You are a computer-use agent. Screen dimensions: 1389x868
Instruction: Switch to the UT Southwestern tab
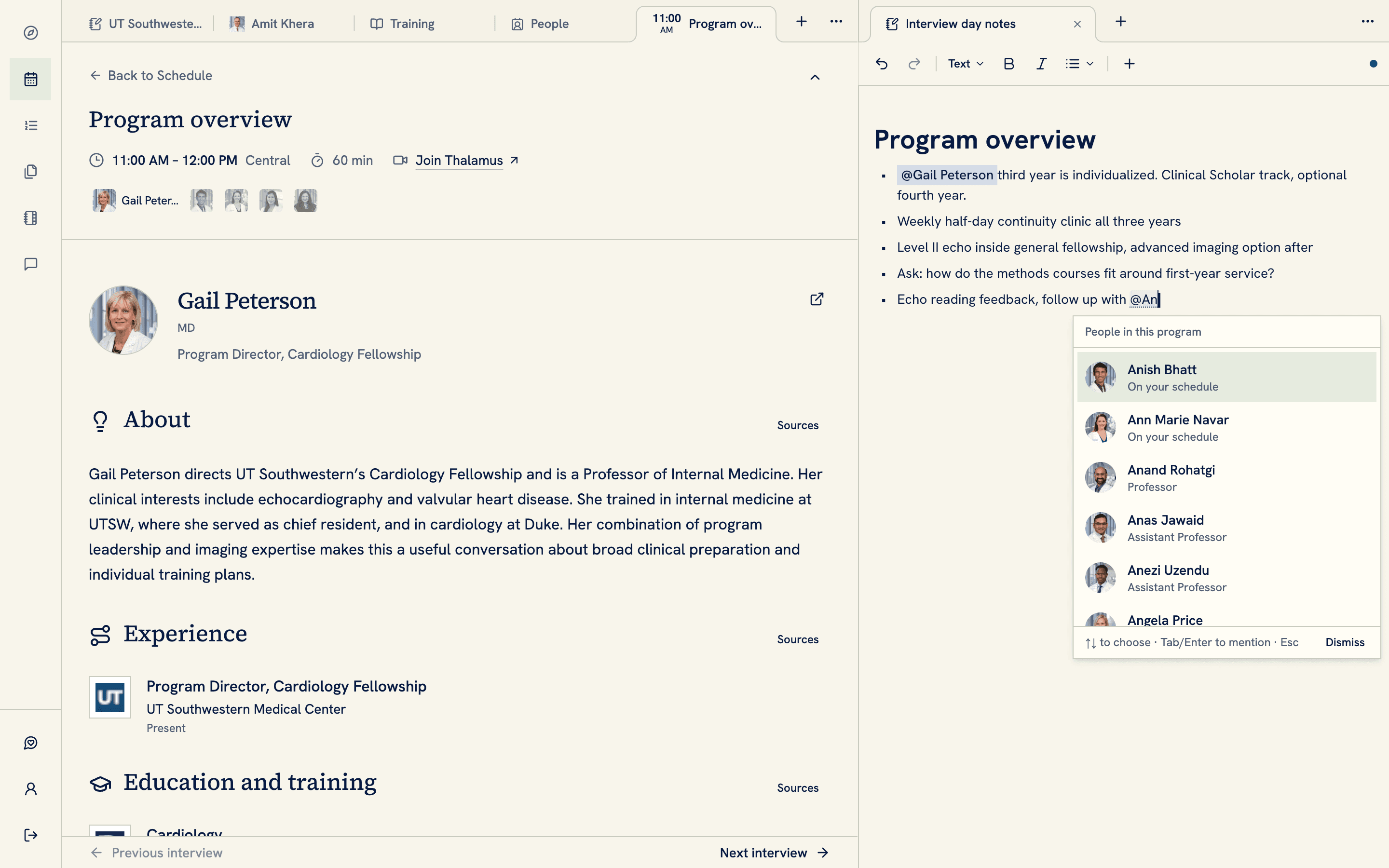click(146, 24)
